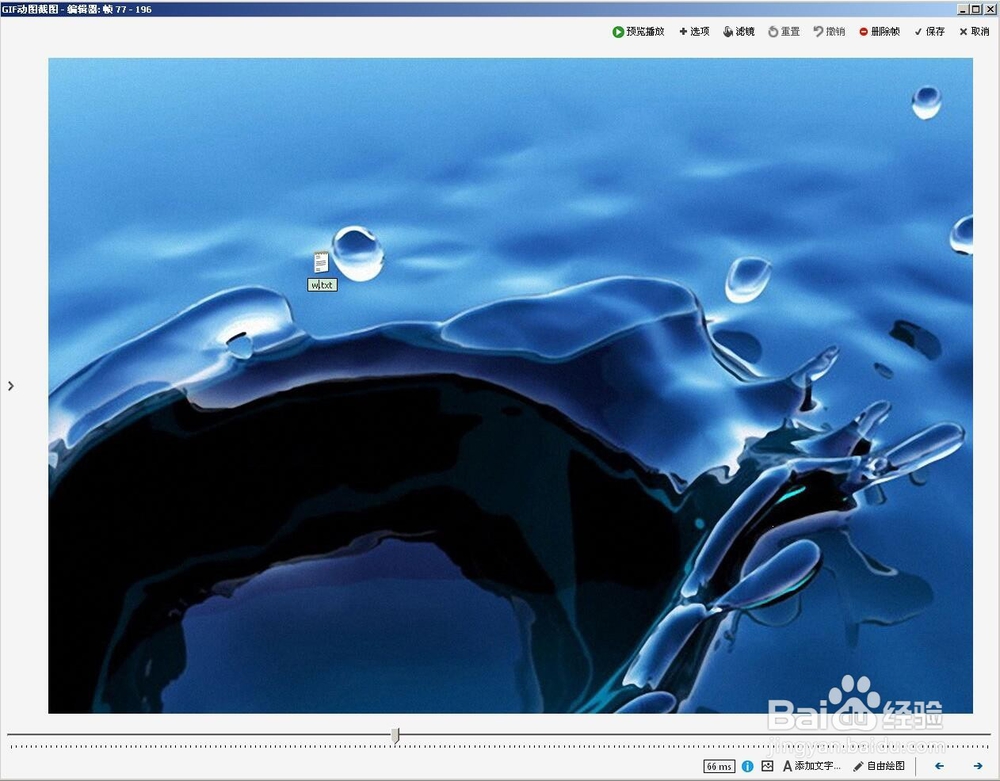Click the 66 ms frame delay field

pyautogui.click(x=719, y=766)
